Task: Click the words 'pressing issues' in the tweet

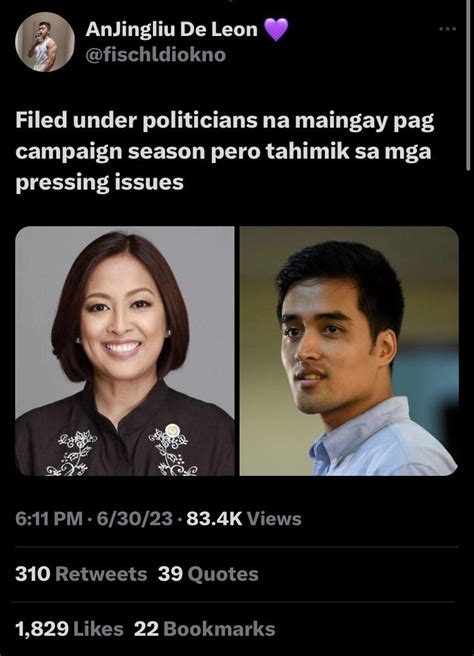Action: pyautogui.click(x=100, y=183)
